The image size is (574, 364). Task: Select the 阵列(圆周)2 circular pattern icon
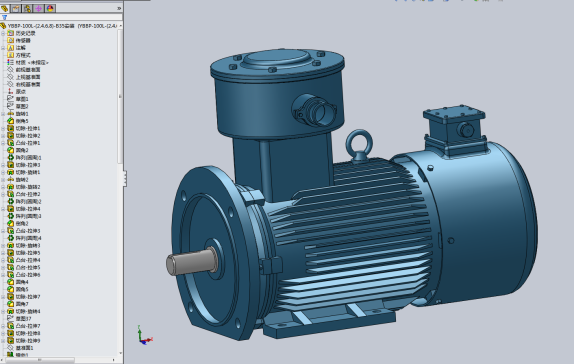[x=11, y=201]
